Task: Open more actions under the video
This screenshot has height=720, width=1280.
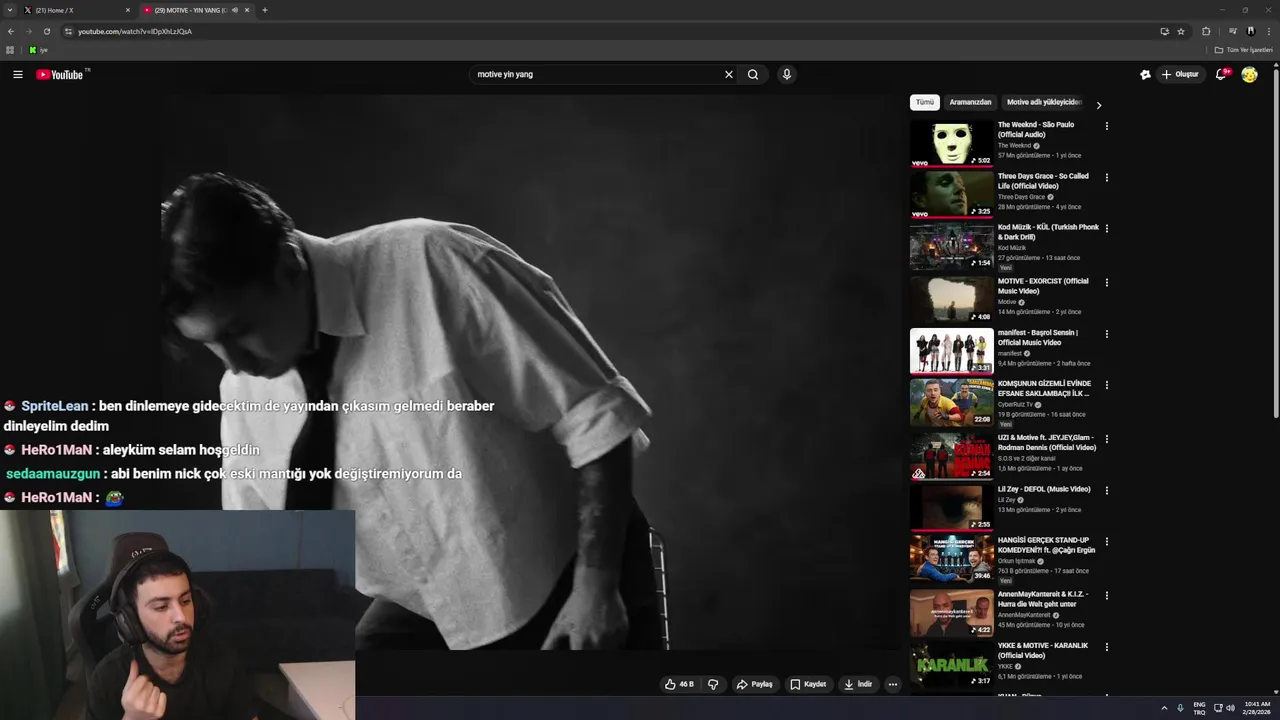Action: click(x=893, y=684)
